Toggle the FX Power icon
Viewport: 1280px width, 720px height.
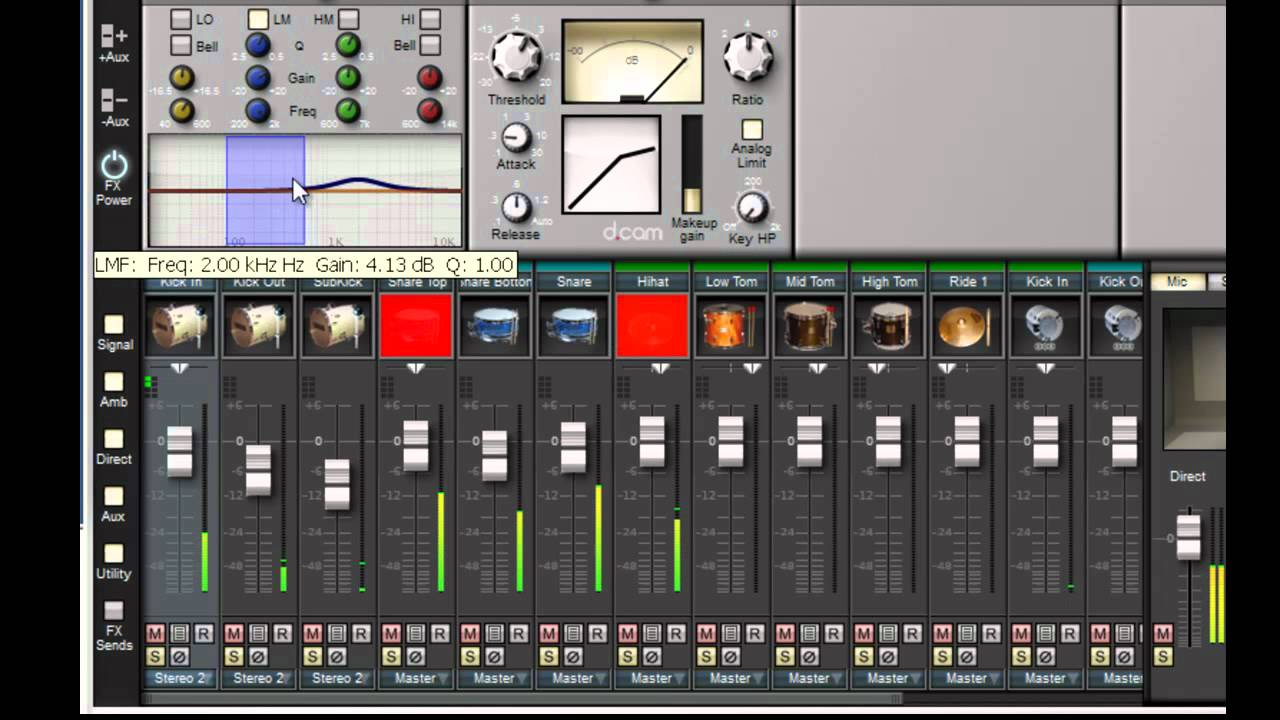tap(114, 165)
